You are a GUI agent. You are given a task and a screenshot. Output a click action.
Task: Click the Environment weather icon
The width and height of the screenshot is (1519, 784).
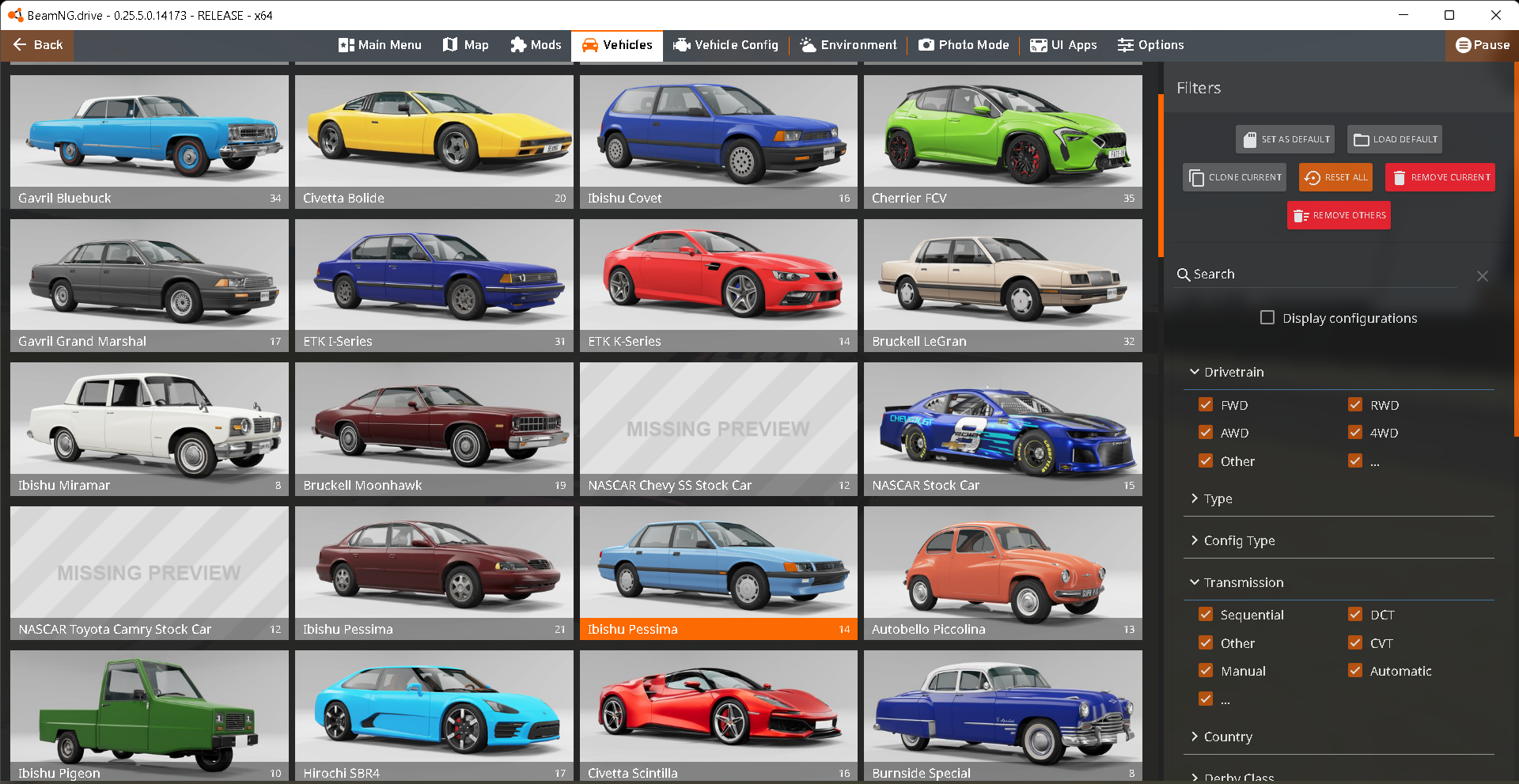tap(808, 45)
